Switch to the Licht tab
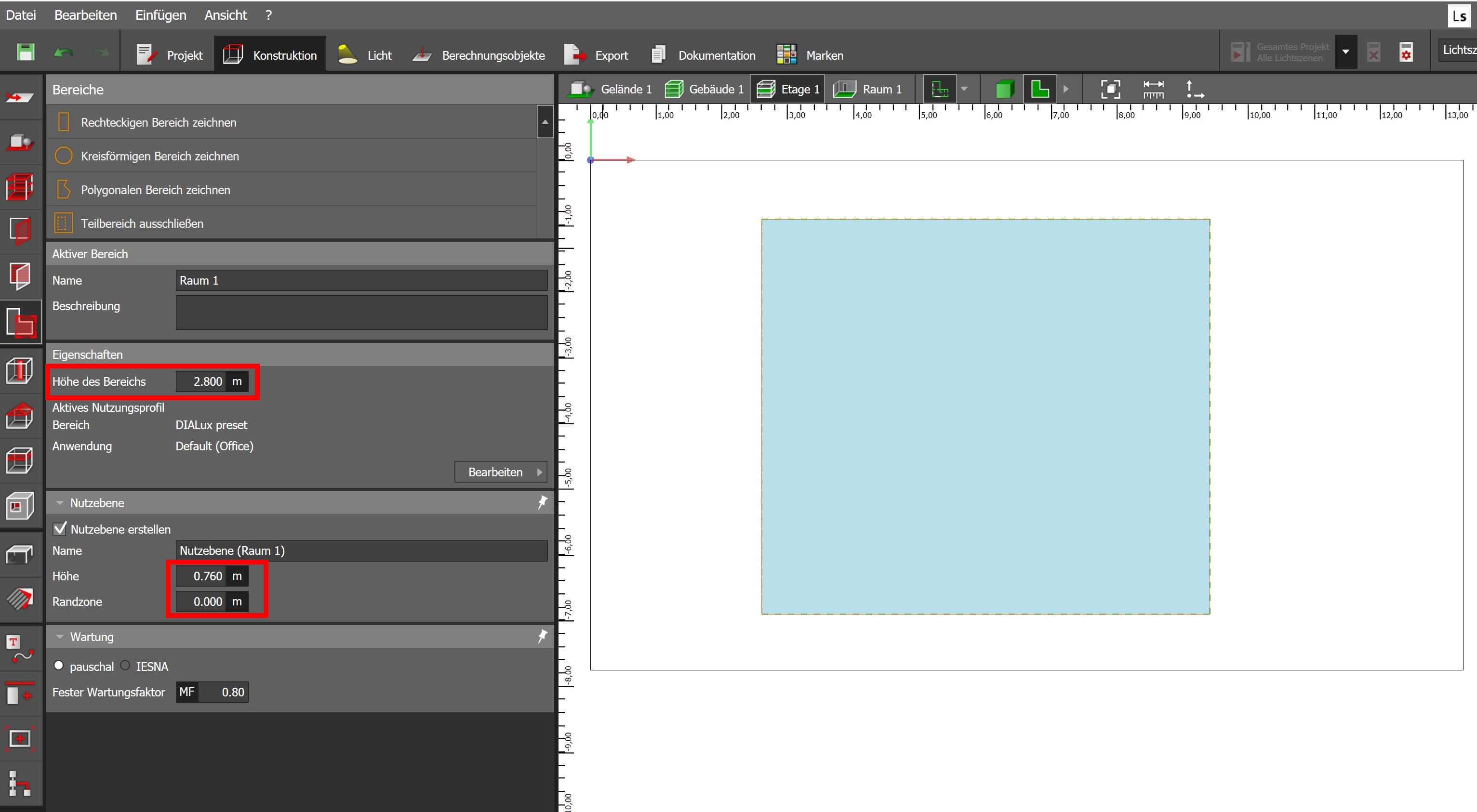The height and width of the screenshot is (812, 1477). pyautogui.click(x=365, y=55)
